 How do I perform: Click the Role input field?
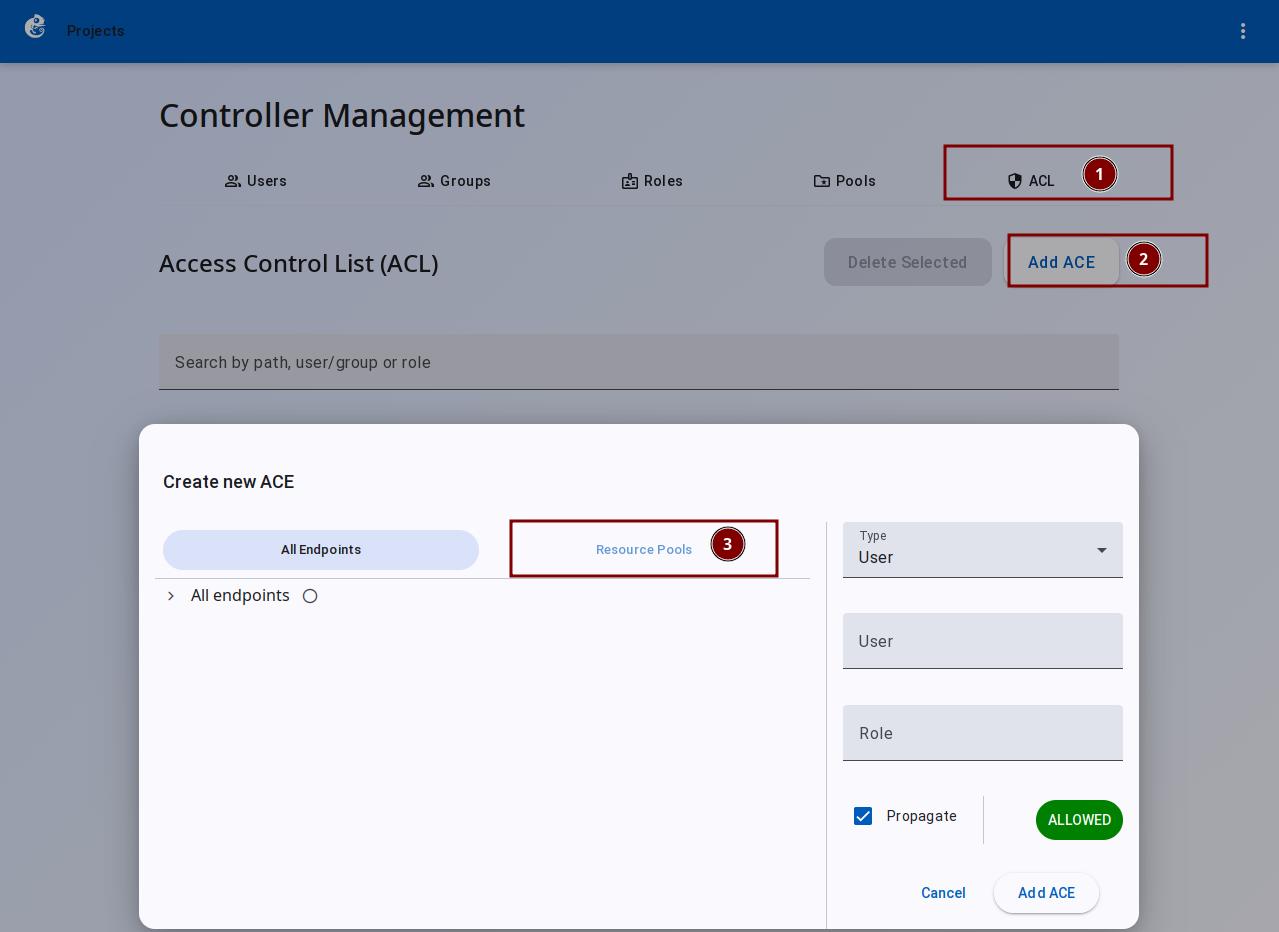click(x=983, y=733)
